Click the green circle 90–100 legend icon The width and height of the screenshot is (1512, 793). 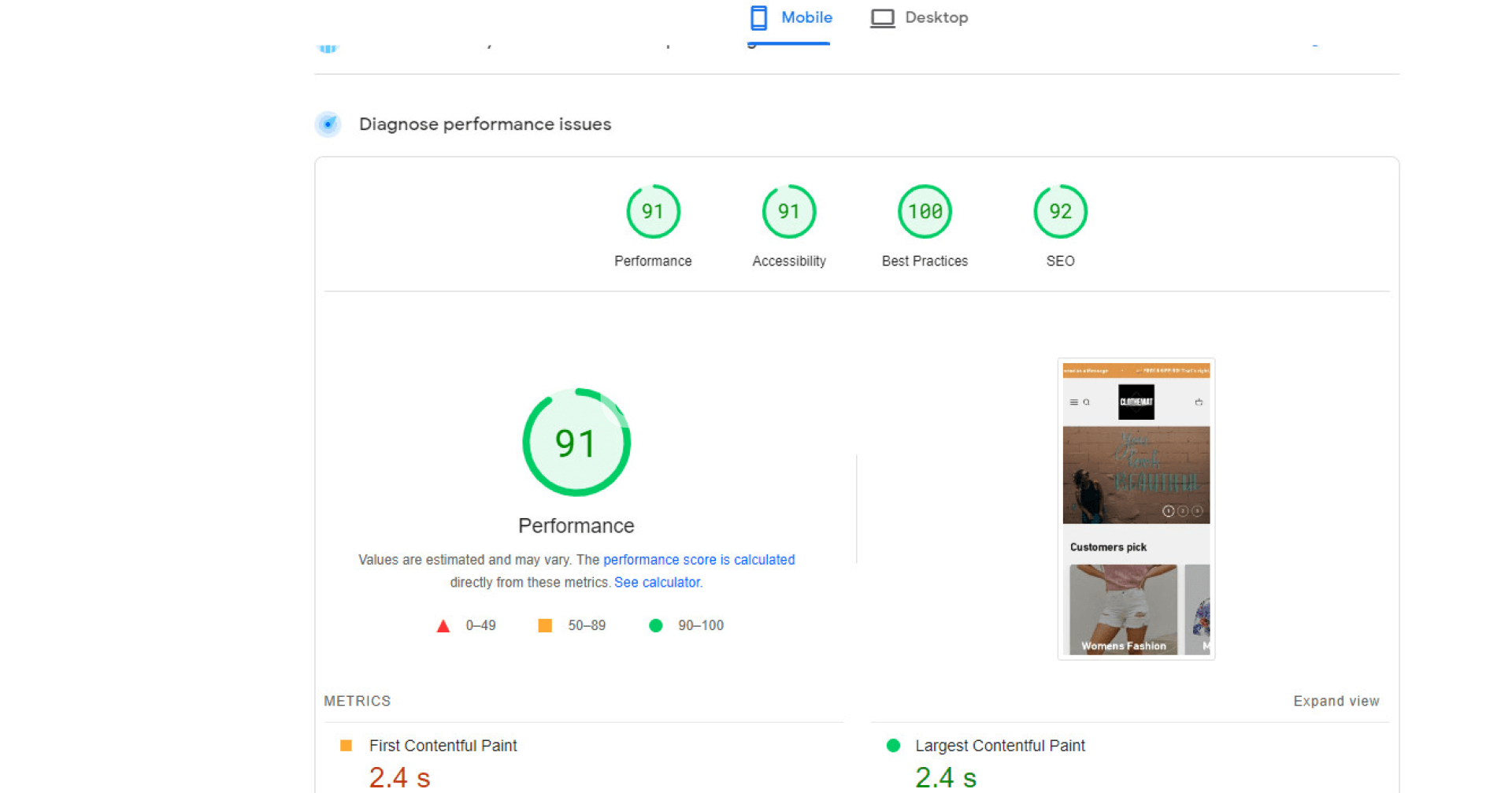pos(655,625)
